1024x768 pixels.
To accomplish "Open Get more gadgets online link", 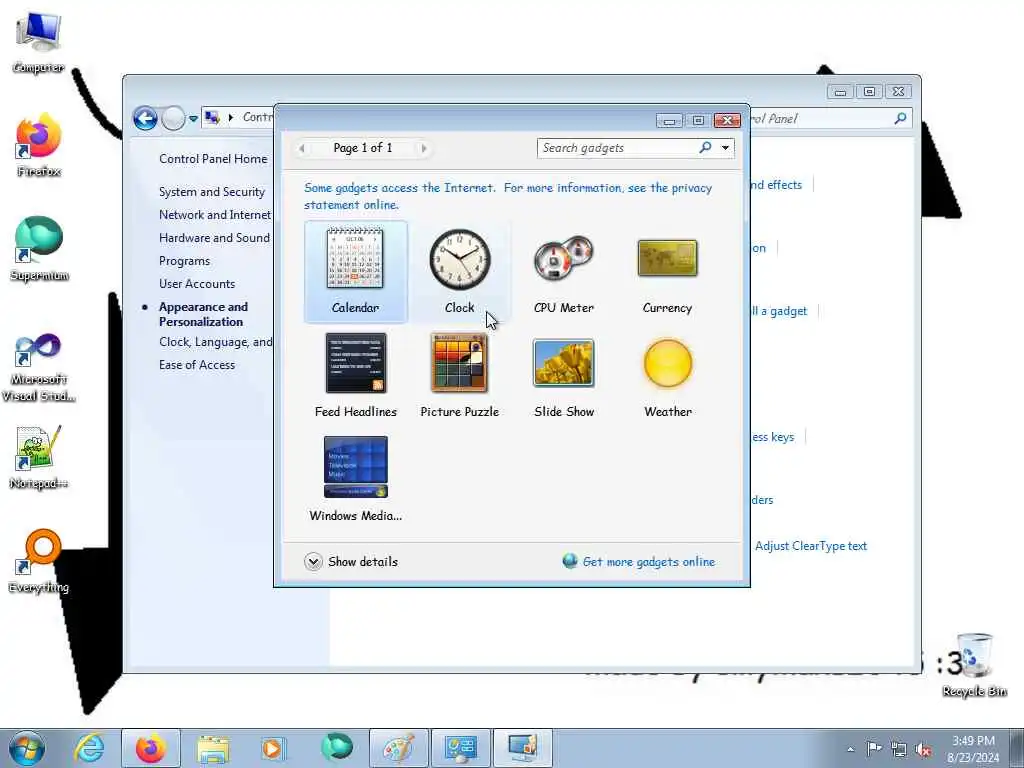I will pos(648,562).
